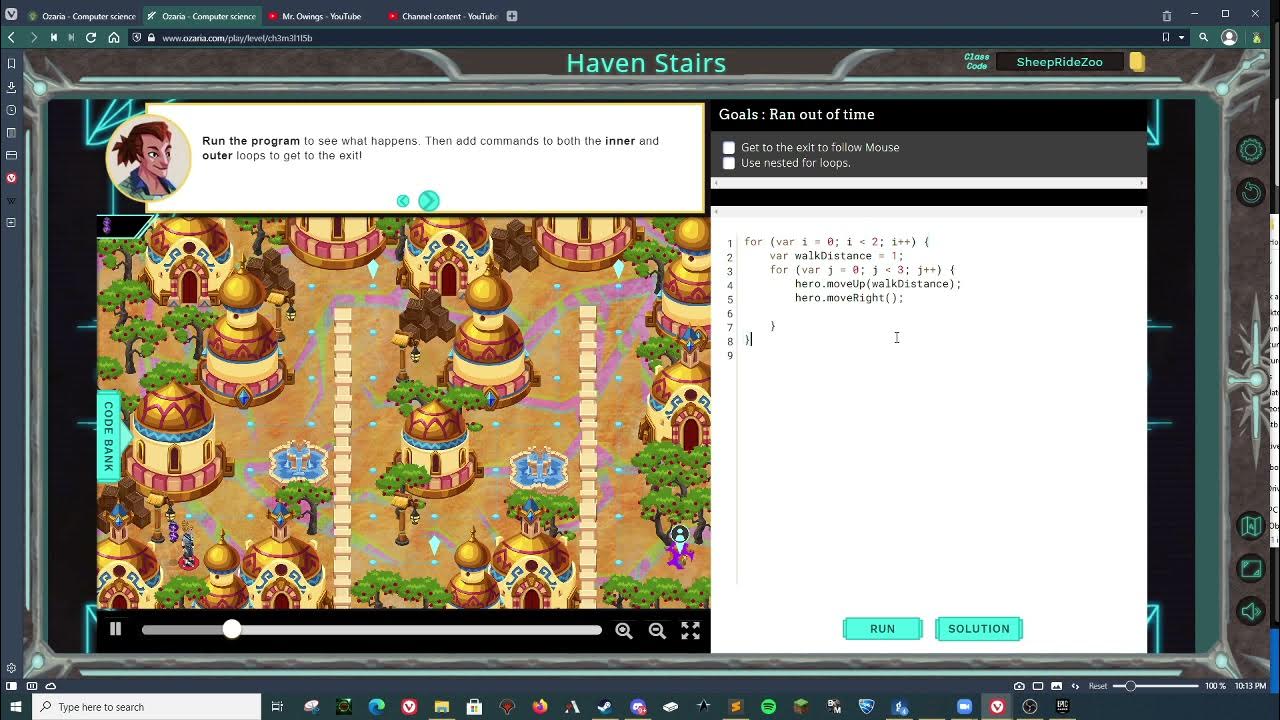
Task: Click the yellow icon beside the class code
Action: pos(1137,62)
